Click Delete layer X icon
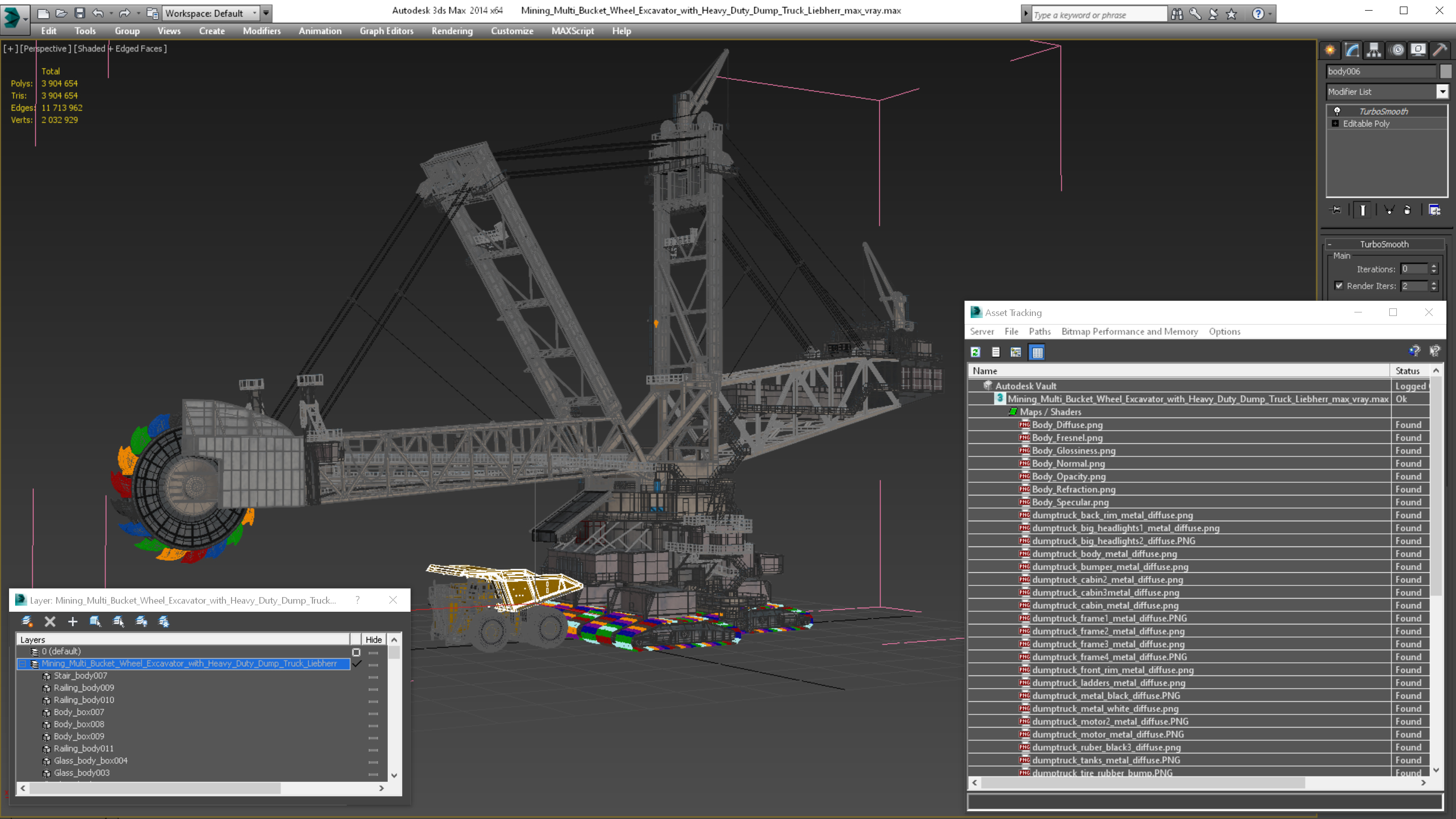 point(50,621)
